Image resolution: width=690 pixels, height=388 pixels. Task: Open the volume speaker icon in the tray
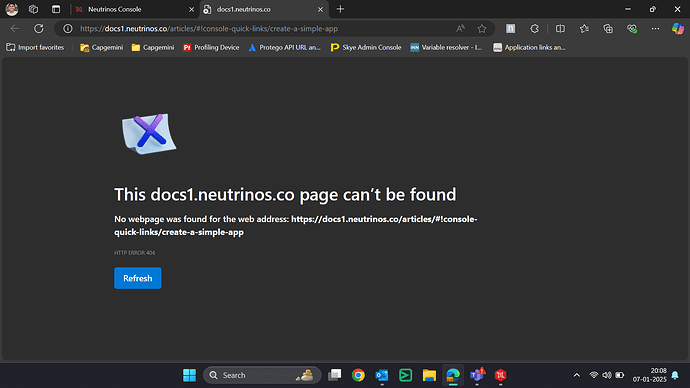607,375
